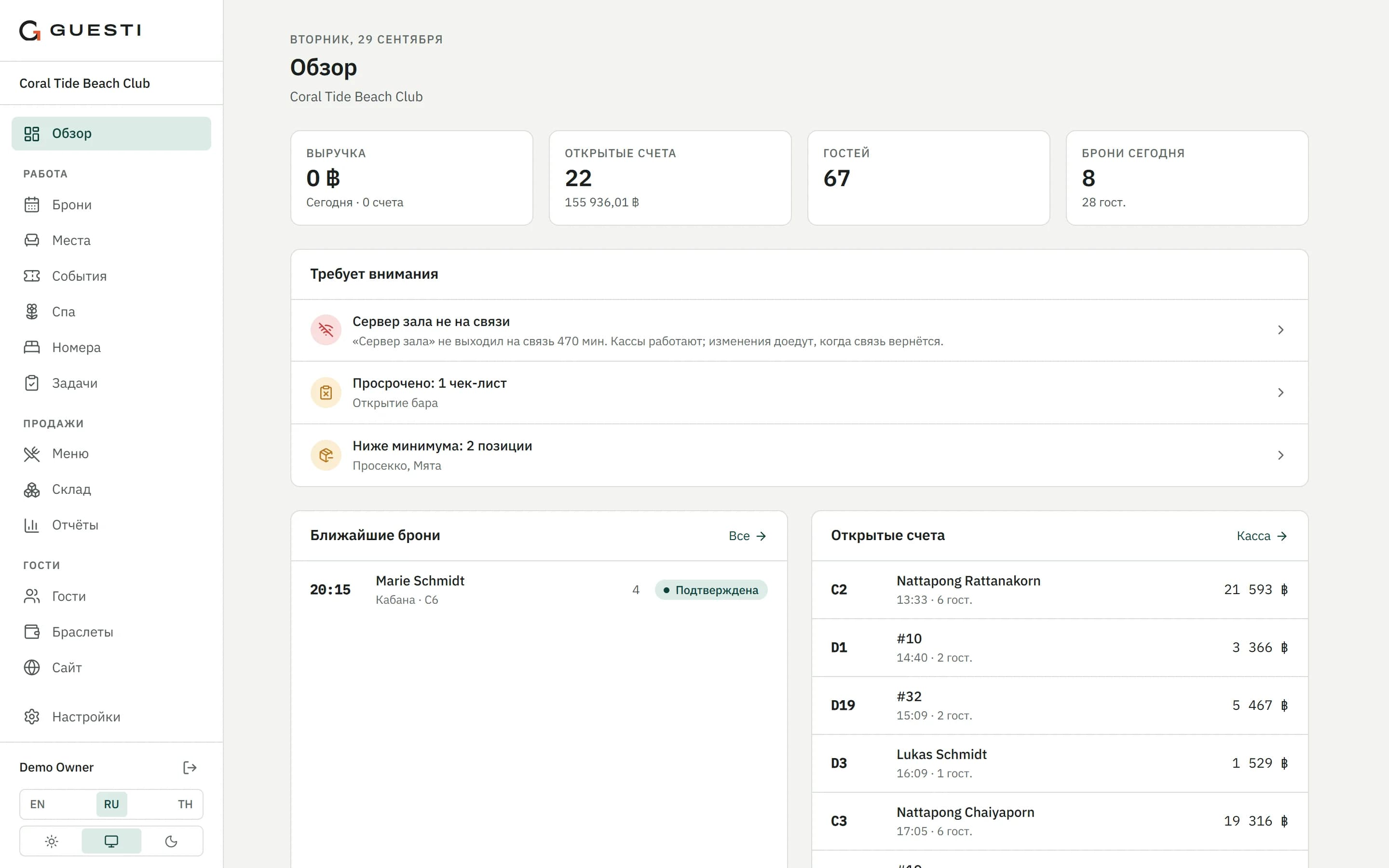1389x868 pixels.
Task: Select RU language option
Action: 111,804
